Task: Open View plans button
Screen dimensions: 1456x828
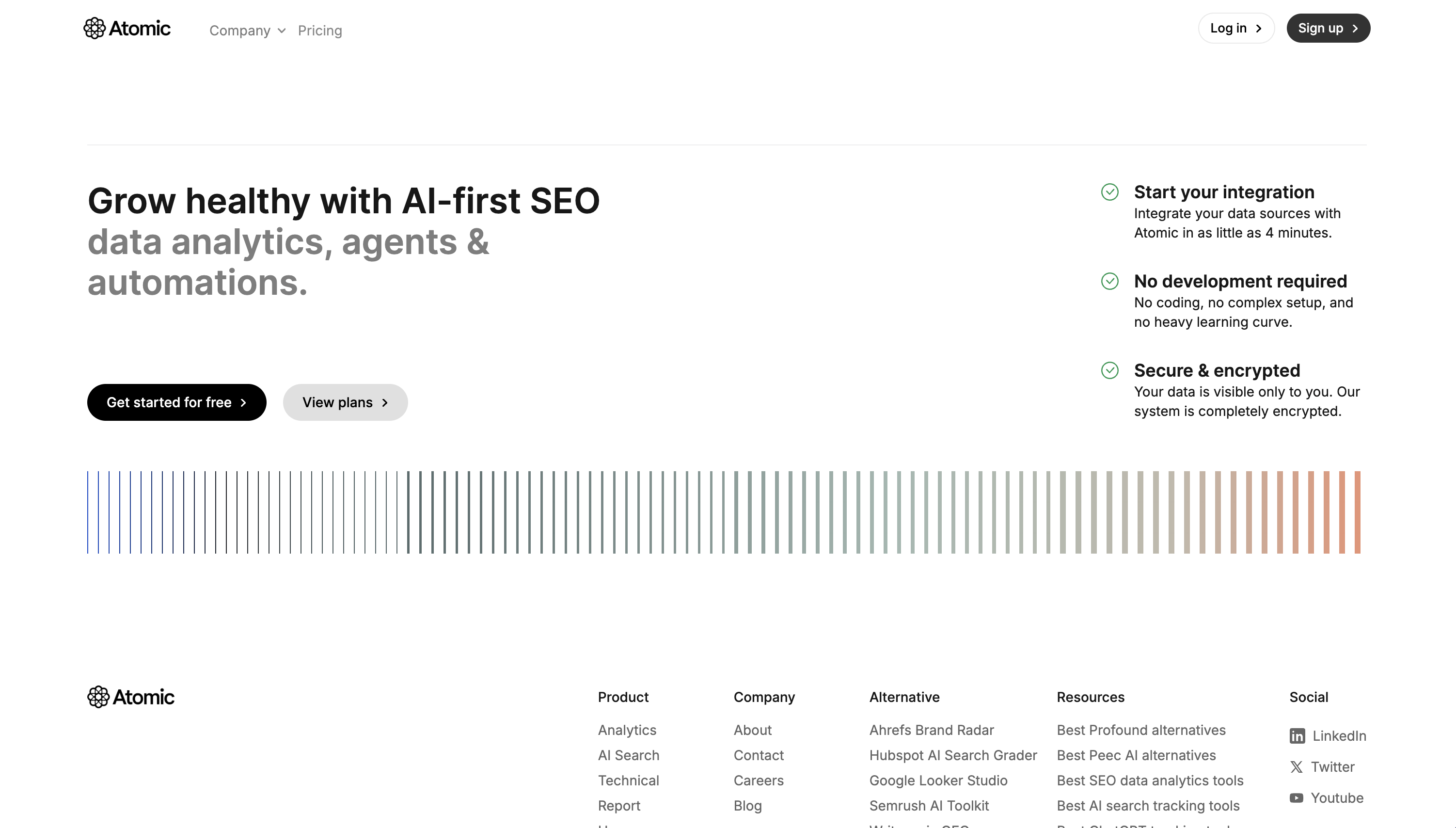Action: click(x=345, y=403)
